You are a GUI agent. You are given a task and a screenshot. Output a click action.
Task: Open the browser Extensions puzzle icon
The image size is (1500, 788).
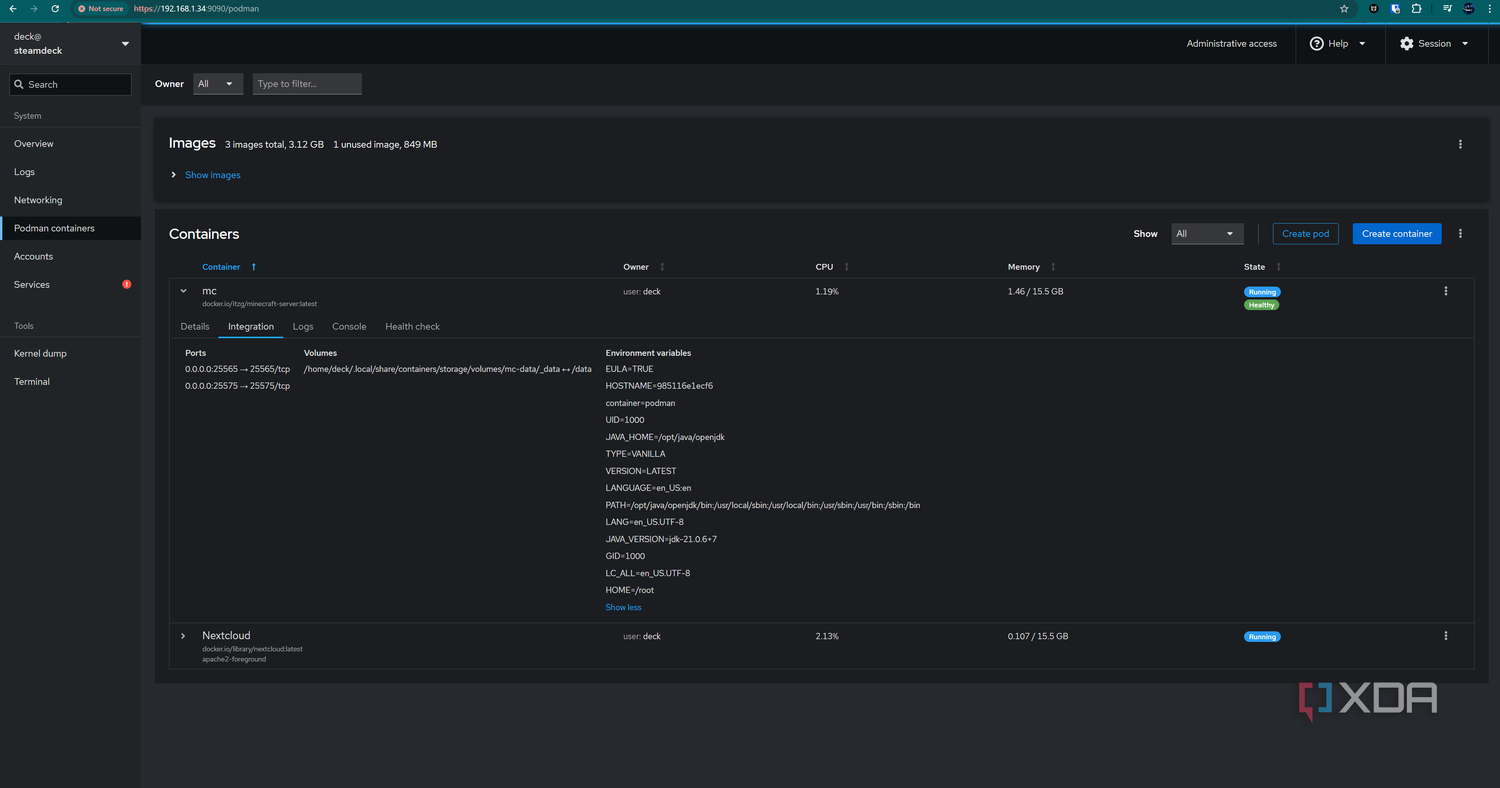[x=1417, y=8]
